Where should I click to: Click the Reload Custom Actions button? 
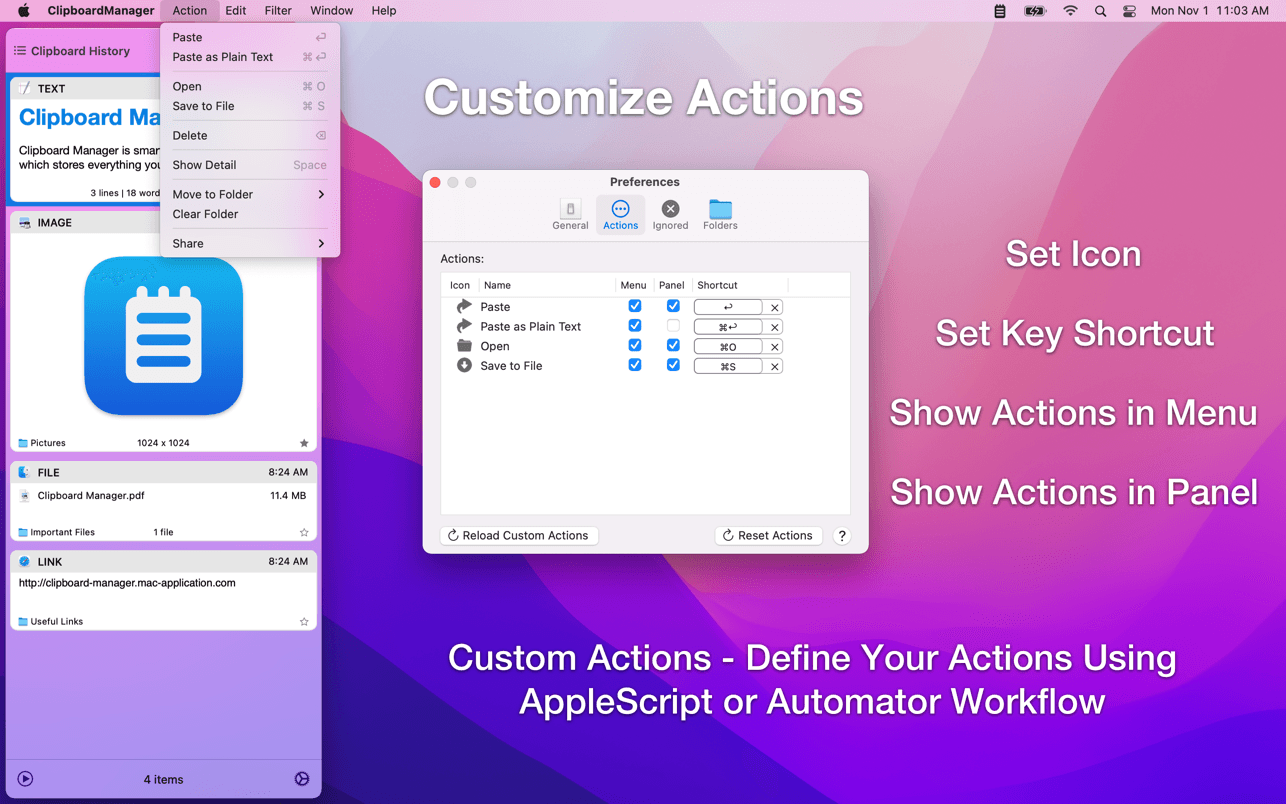(x=518, y=536)
